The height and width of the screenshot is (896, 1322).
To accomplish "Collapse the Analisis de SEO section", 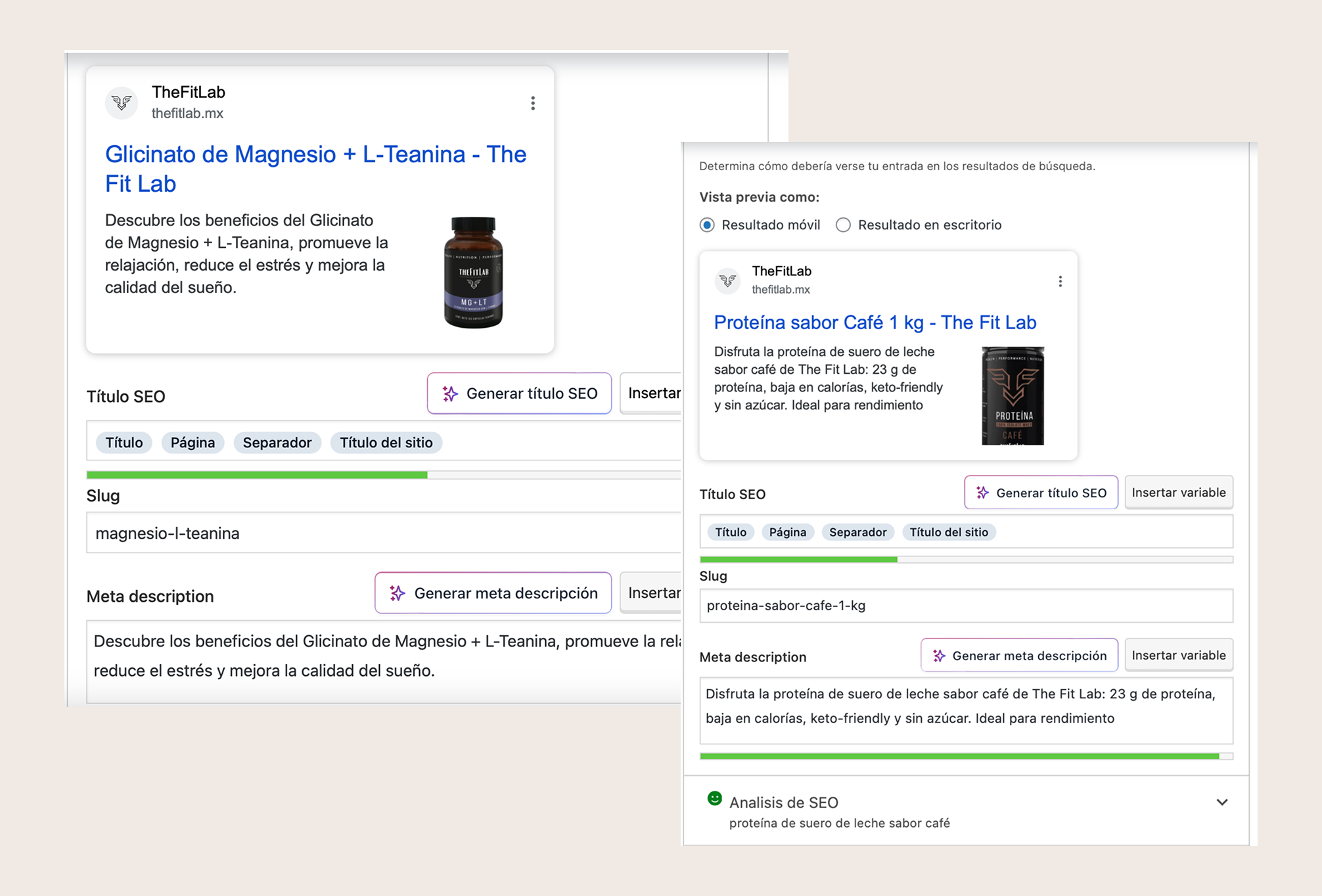I will pyautogui.click(x=1222, y=802).
